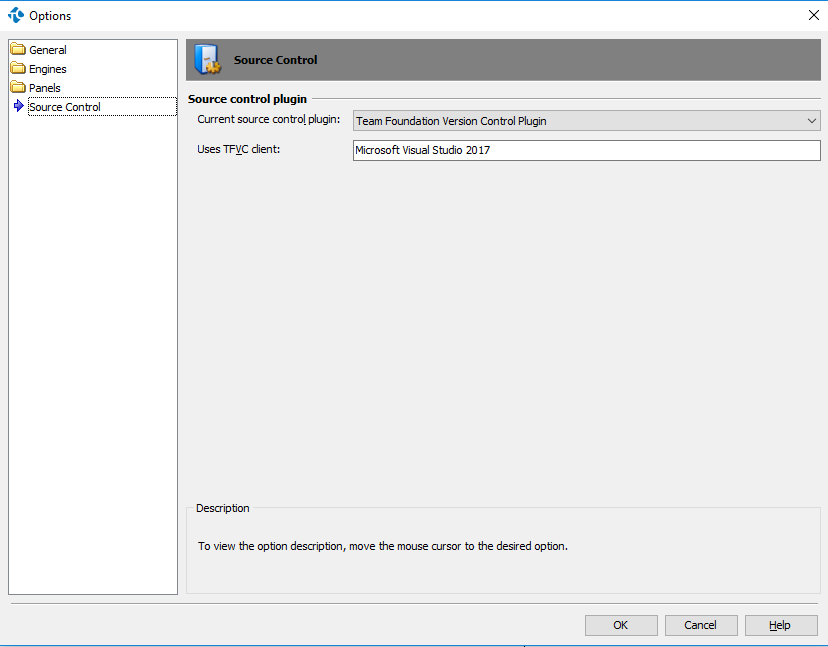Click the General folder icon
828x647 pixels.
pos(18,49)
